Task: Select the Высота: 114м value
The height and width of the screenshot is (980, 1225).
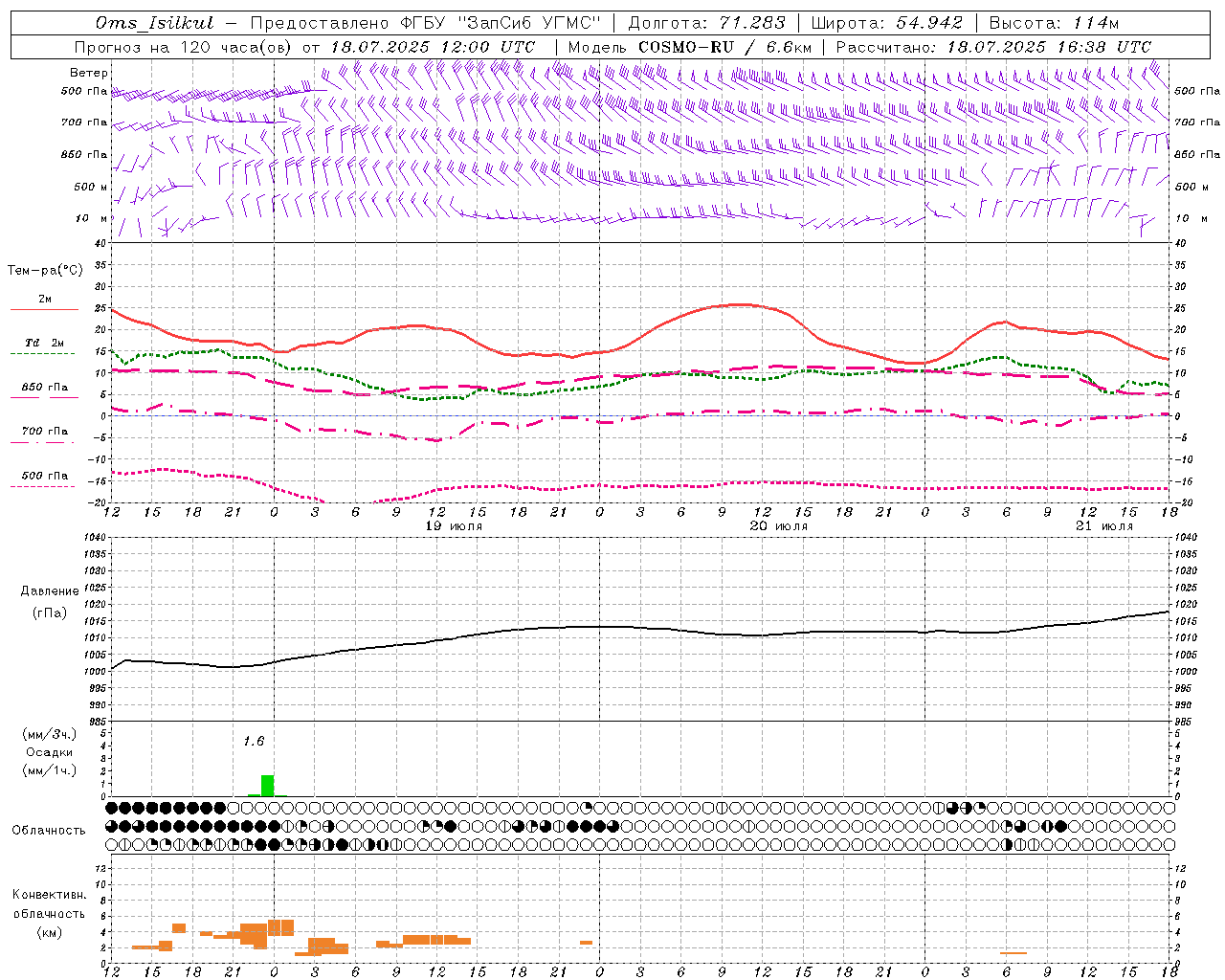Action: click(x=1054, y=23)
